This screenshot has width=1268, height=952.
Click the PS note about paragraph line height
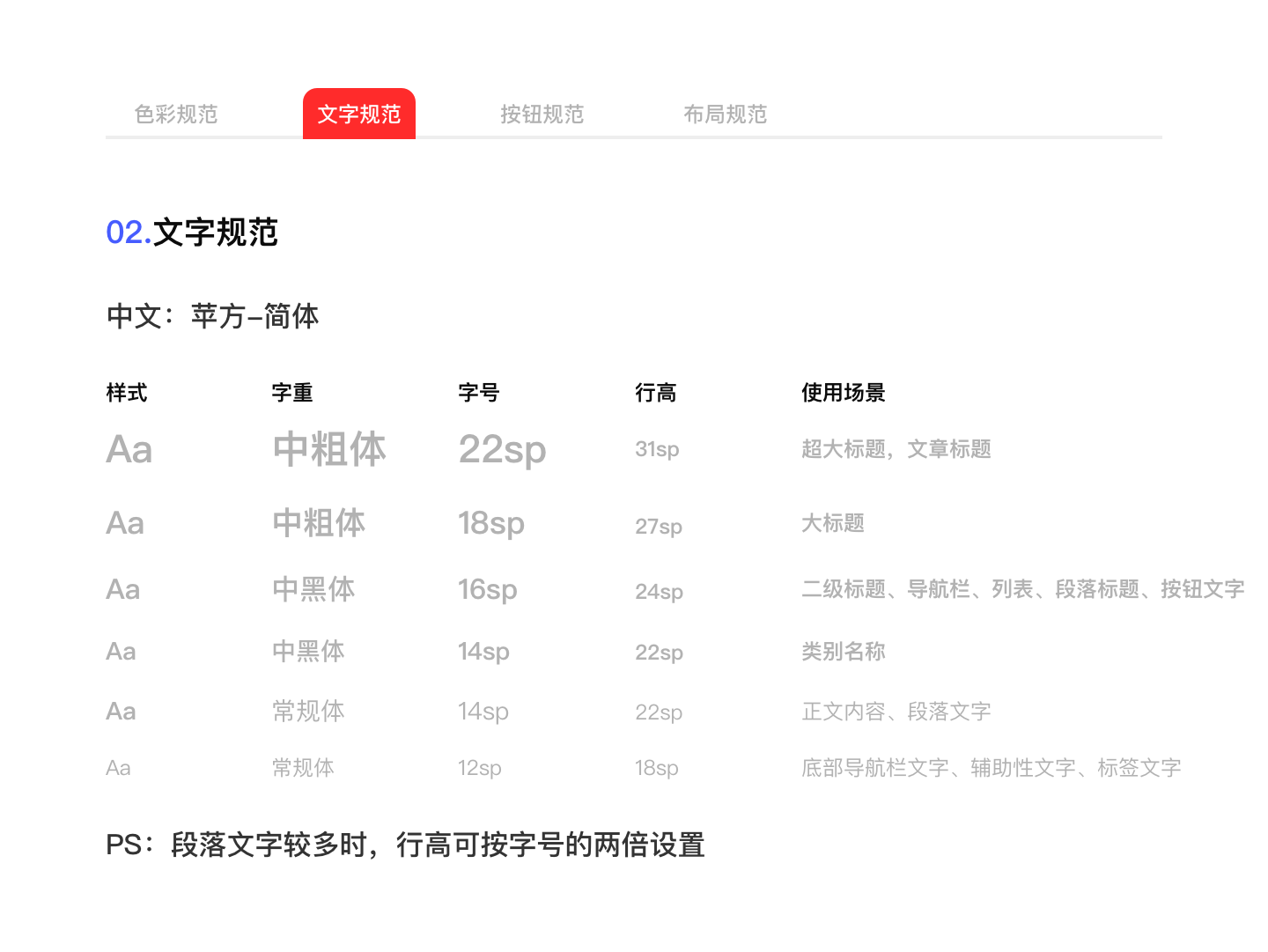pyautogui.click(x=405, y=845)
